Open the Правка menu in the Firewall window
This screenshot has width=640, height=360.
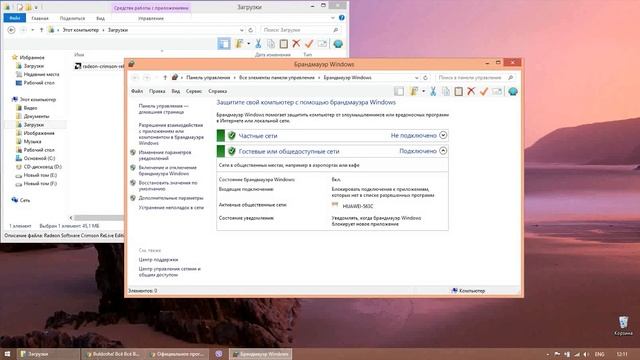[x=157, y=91]
